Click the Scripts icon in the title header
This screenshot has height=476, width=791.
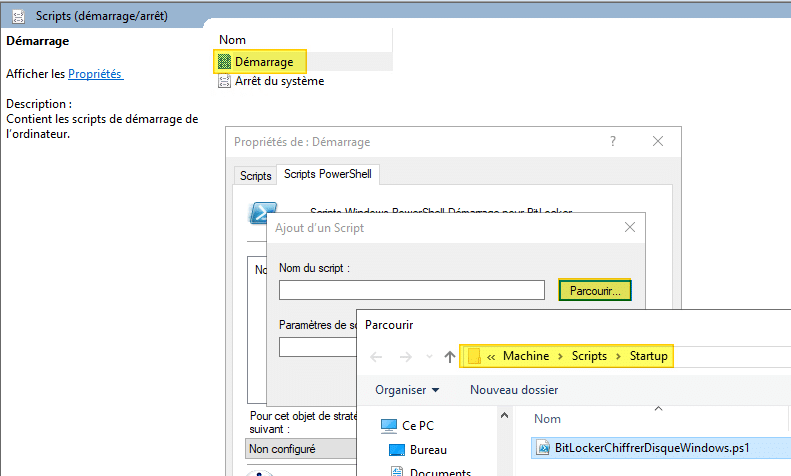pyautogui.click(x=19, y=16)
